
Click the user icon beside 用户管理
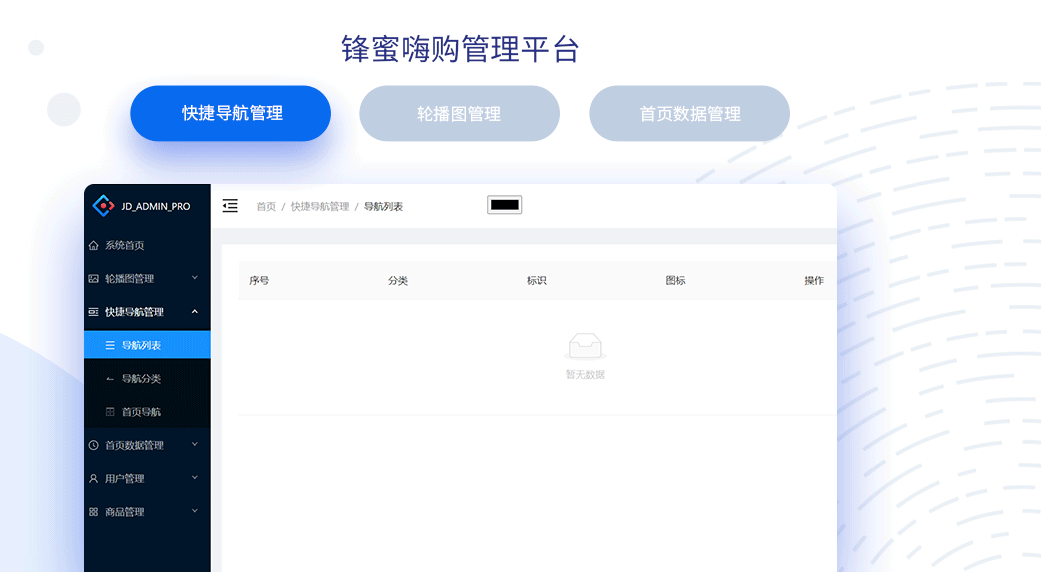(94, 479)
